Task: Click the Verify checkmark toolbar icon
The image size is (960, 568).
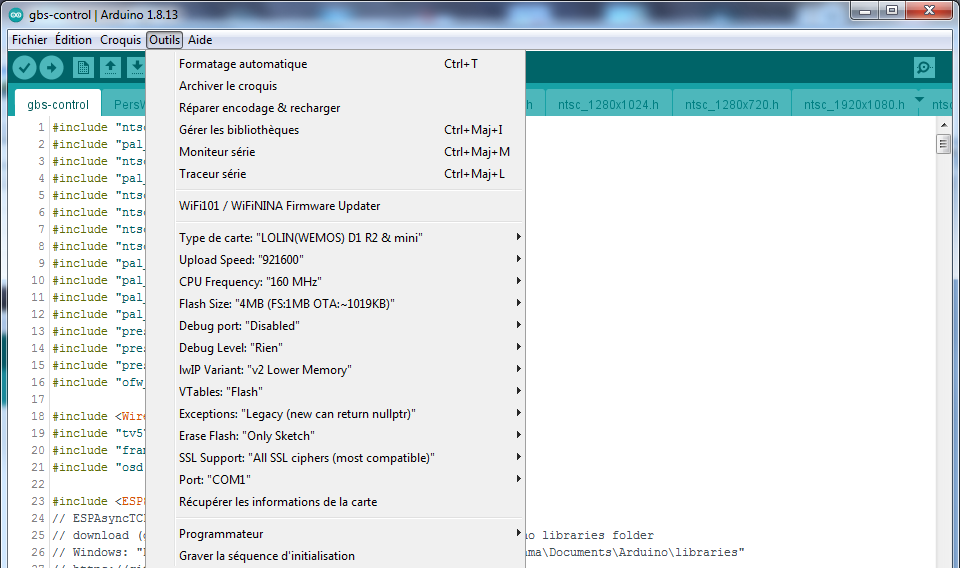Action: click(x=24, y=67)
